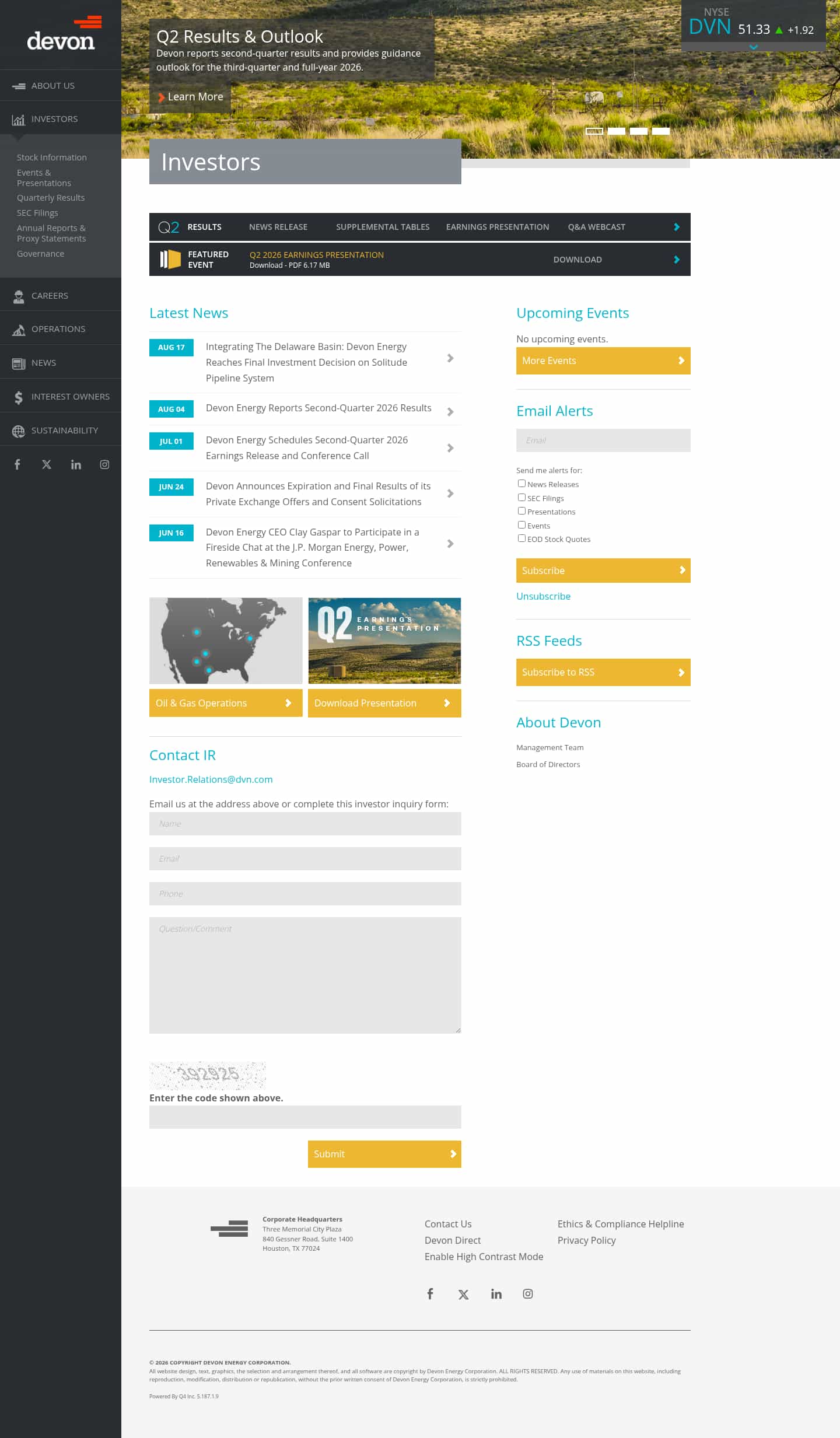This screenshot has height=1438, width=840.
Task: Open LinkedIn icon in the footer
Action: tap(496, 1294)
